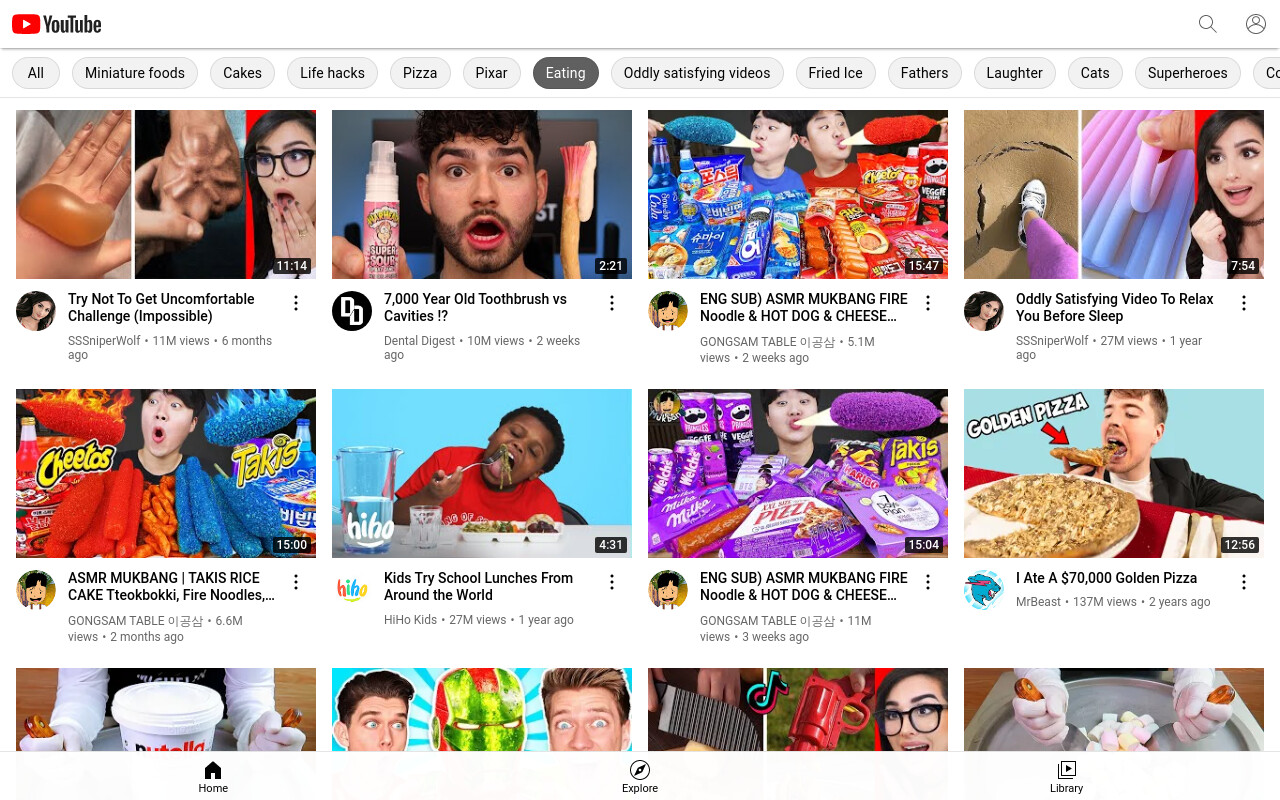Open Try Not To Get Uncomfortable Challenge title
Image resolution: width=1280 pixels, height=800 pixels.
[161, 307]
